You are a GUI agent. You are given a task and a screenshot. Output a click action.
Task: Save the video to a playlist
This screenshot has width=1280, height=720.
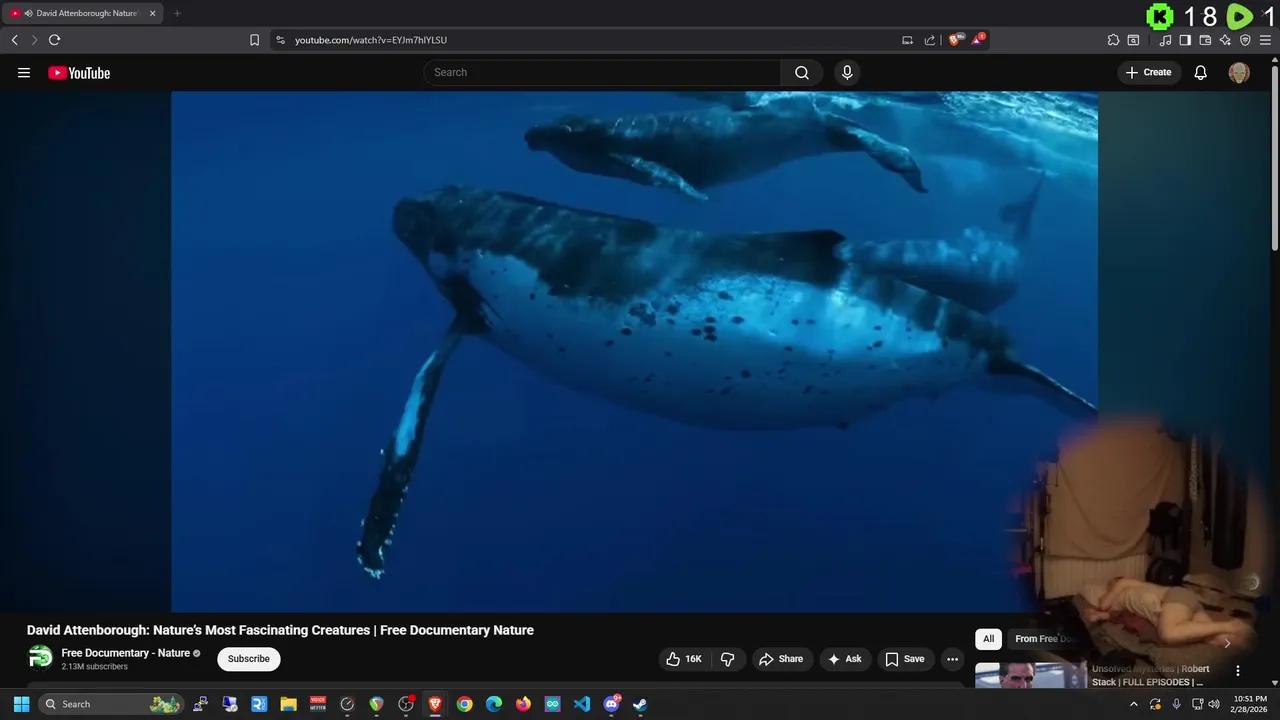(x=905, y=659)
